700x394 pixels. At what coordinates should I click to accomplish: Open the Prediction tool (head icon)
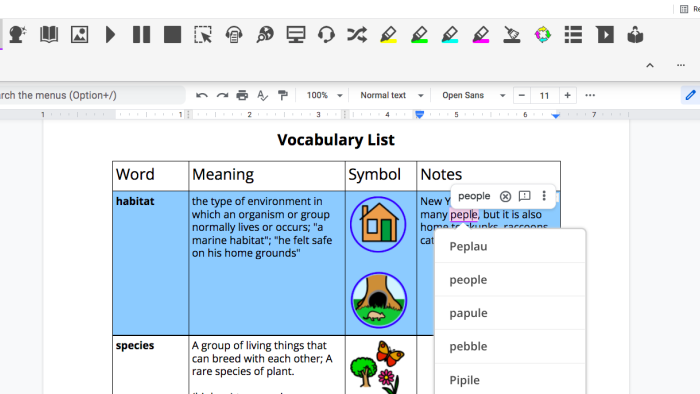pyautogui.click(x=18, y=34)
